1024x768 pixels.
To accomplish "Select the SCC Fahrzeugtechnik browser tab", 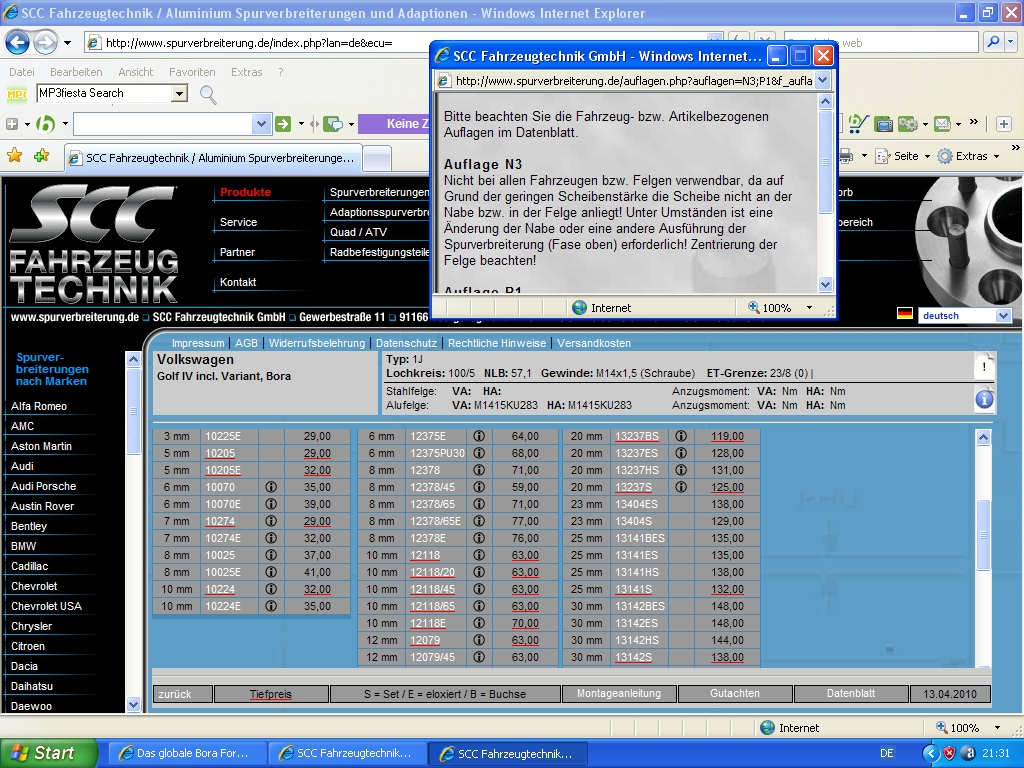I will [x=213, y=158].
